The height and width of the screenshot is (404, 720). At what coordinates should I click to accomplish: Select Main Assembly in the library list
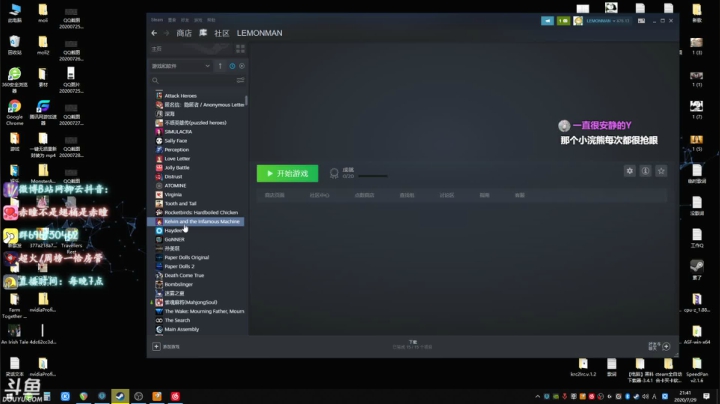181,329
